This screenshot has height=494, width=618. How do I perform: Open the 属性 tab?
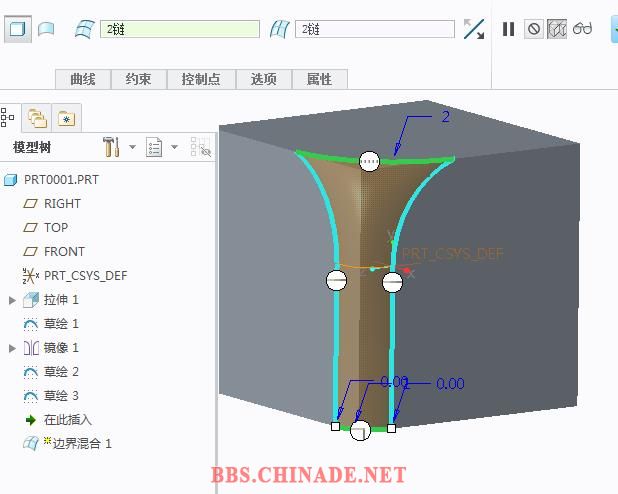(x=319, y=79)
